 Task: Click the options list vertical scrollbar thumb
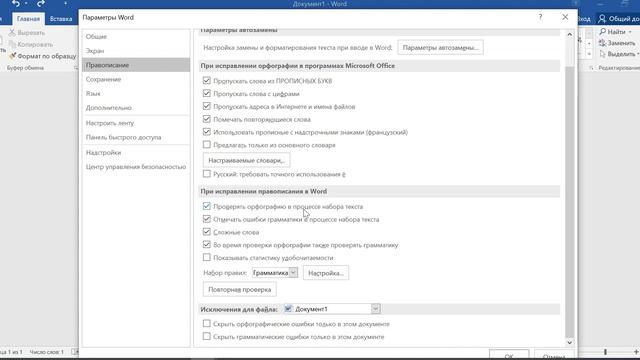point(569,202)
